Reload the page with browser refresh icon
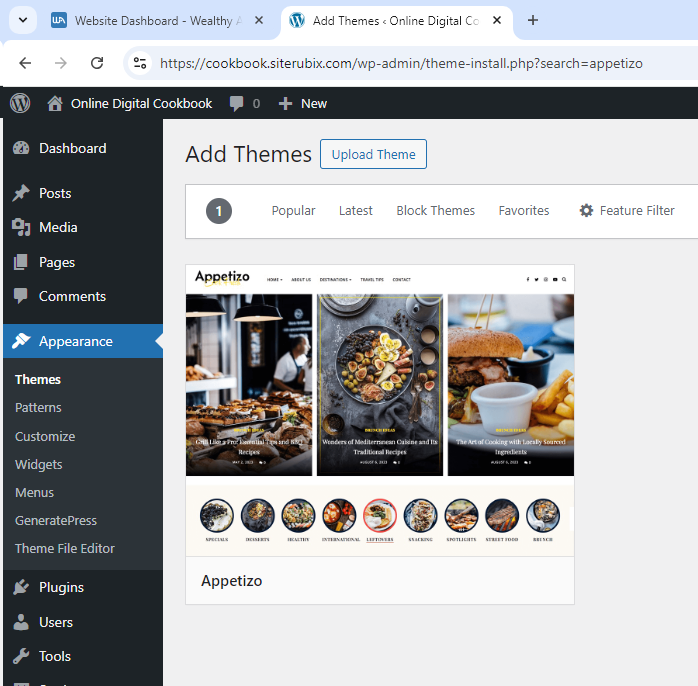Screen dimensions: 698x686 coord(97,63)
